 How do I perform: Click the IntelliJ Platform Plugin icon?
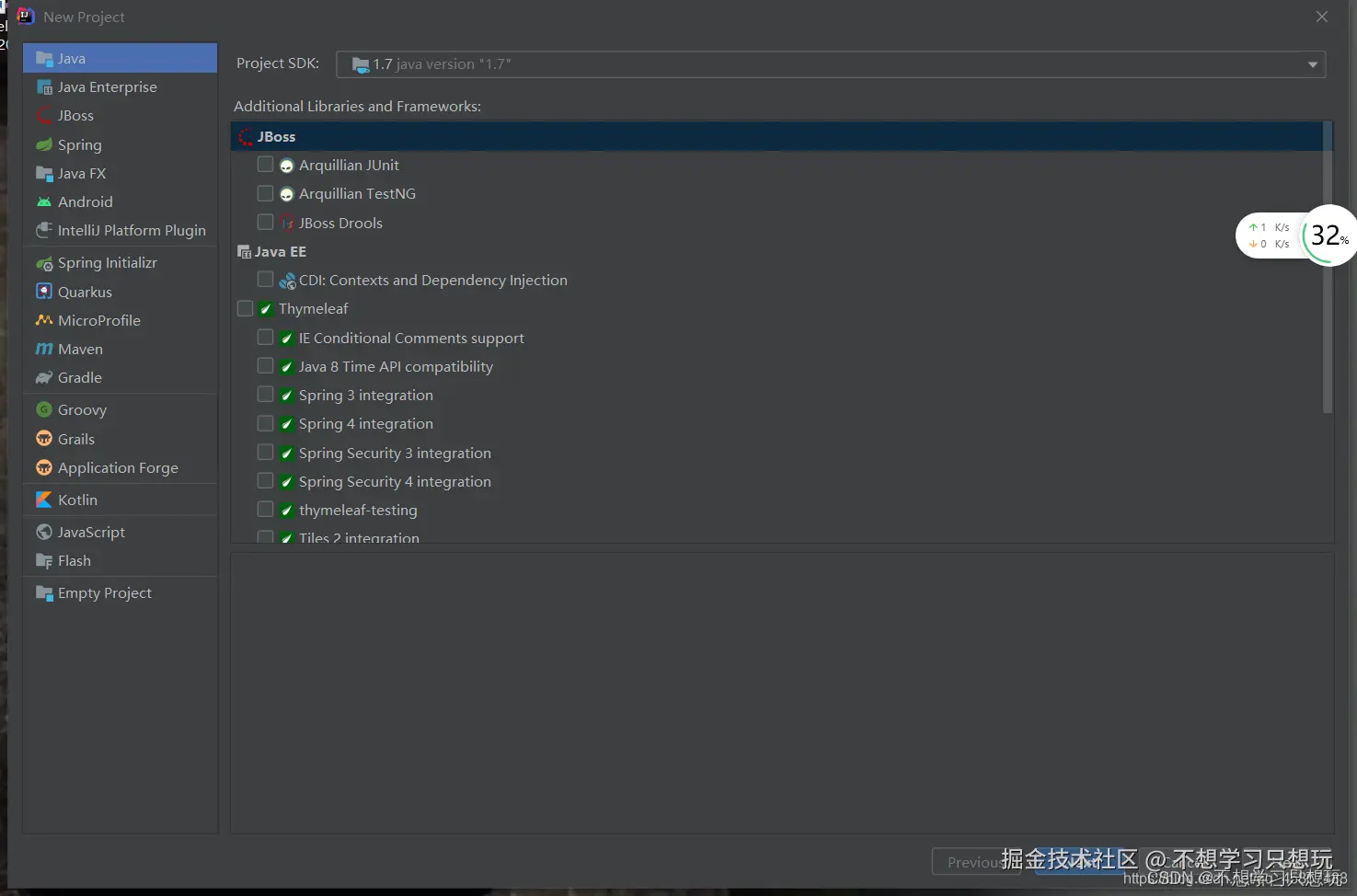pos(44,230)
